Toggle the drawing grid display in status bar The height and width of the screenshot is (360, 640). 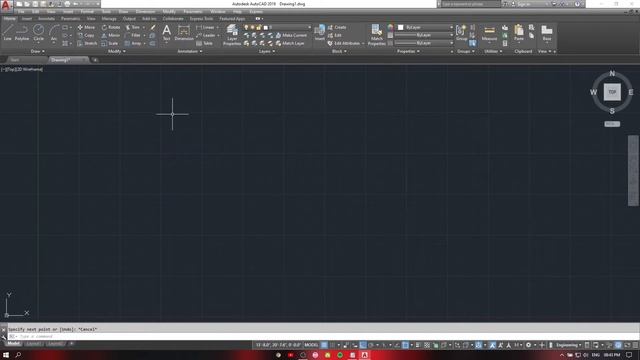(324, 345)
